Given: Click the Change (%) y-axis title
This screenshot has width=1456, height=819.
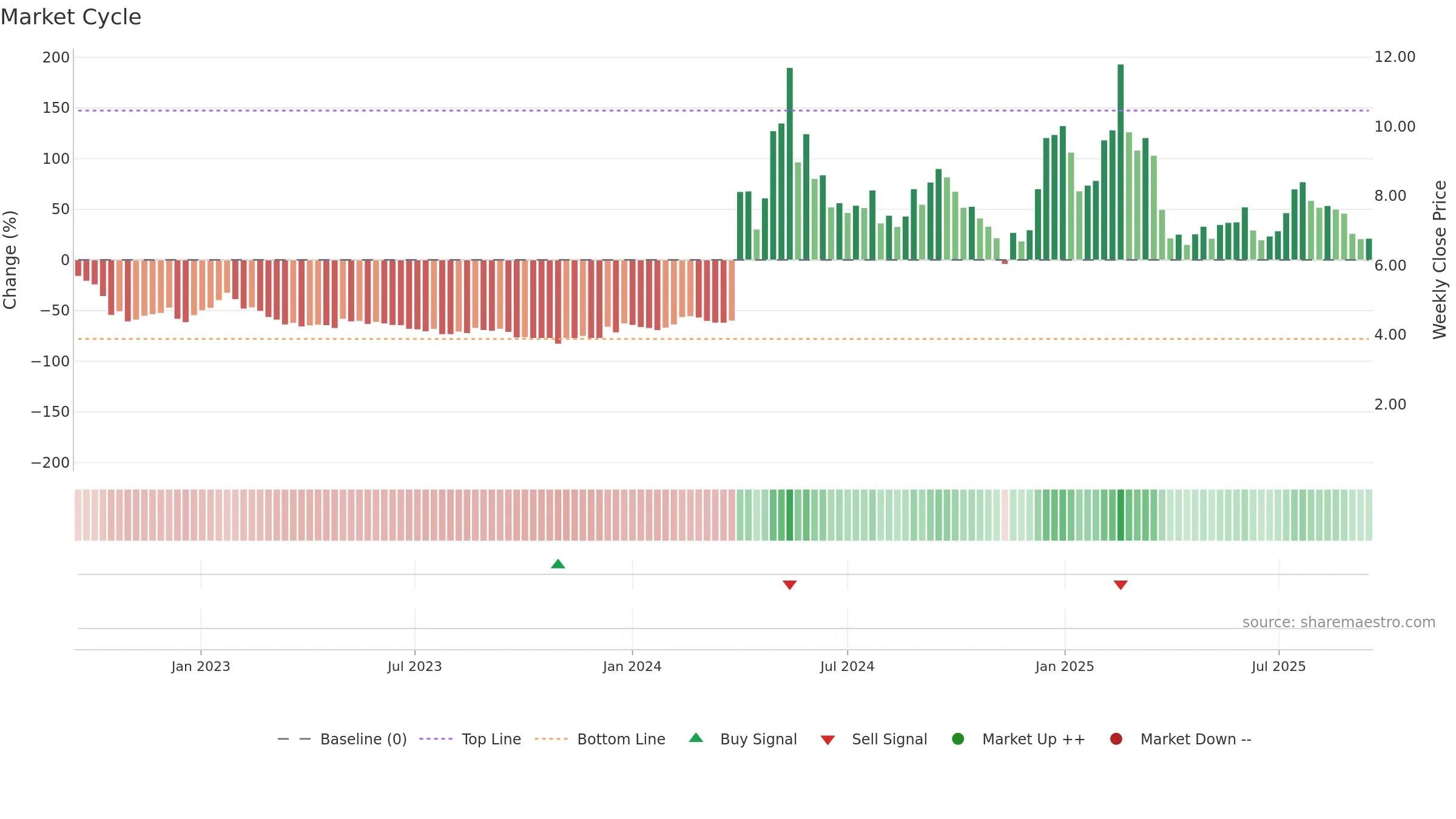Looking at the screenshot, I should tap(10, 260).
